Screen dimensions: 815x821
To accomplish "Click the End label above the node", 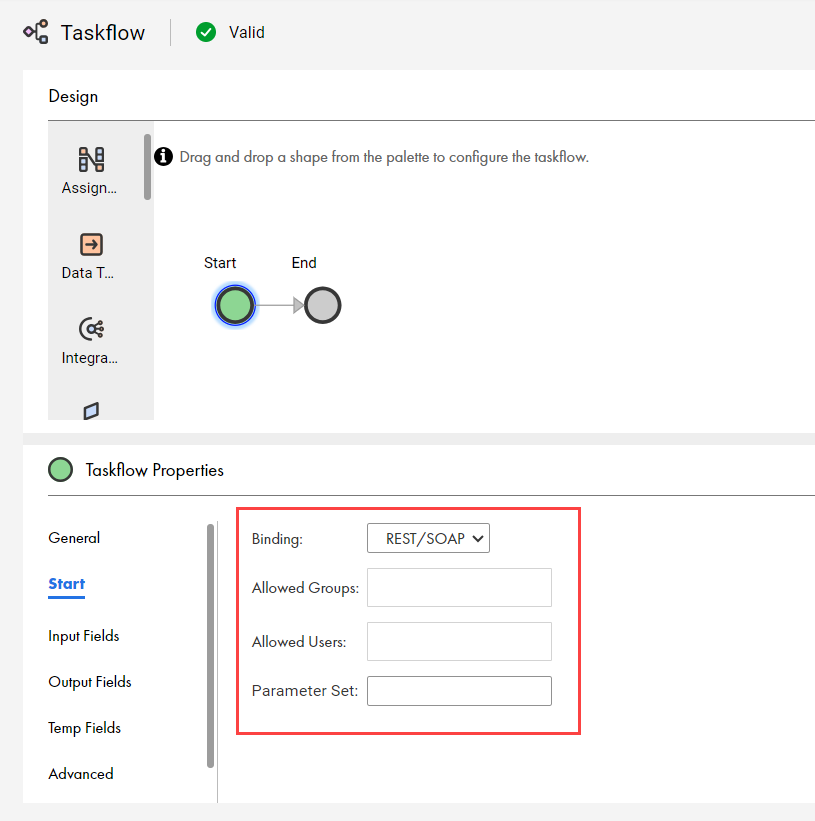I will (304, 262).
